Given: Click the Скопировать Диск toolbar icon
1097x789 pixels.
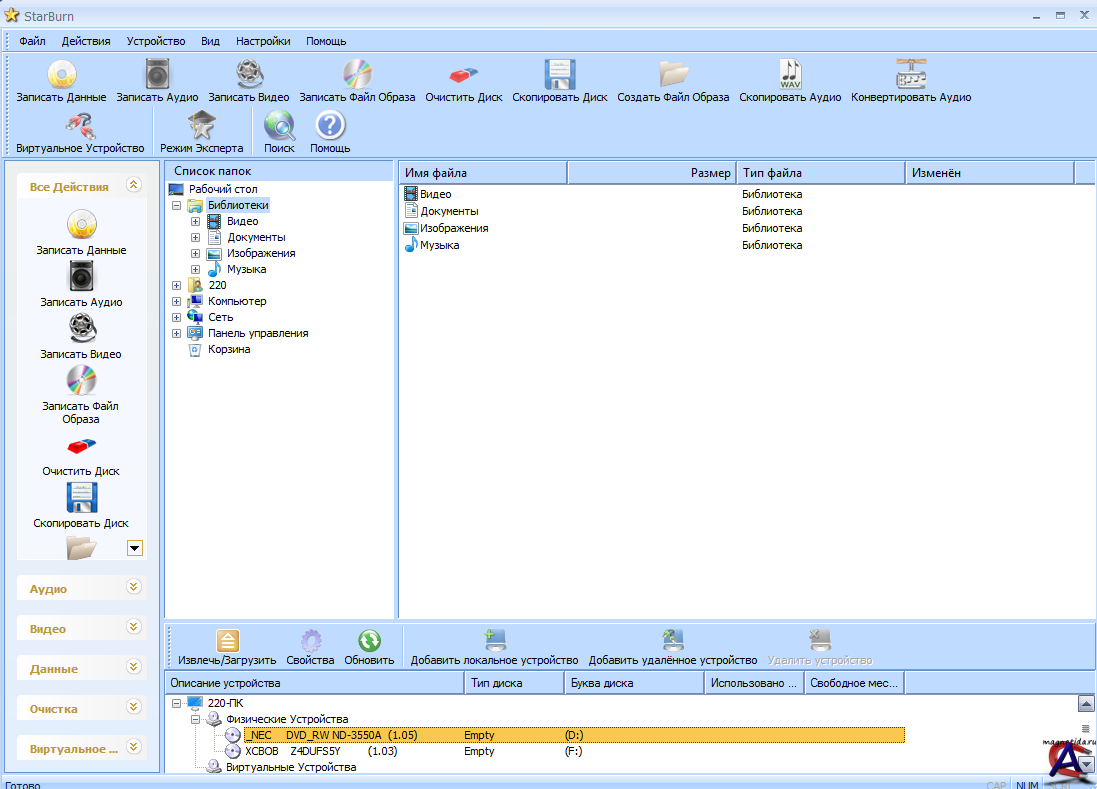Looking at the screenshot, I should pyautogui.click(x=560, y=79).
